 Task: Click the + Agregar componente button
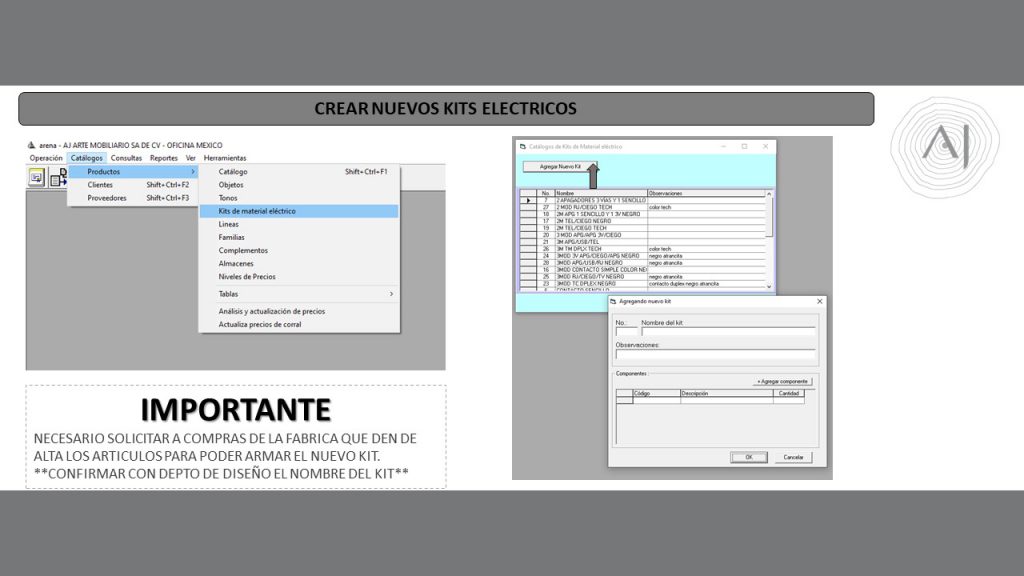coord(782,381)
